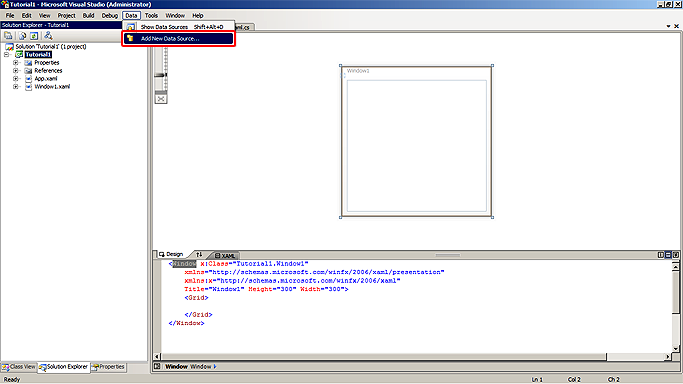Expand the Window1.xaml node

pyautogui.click(x=16, y=87)
